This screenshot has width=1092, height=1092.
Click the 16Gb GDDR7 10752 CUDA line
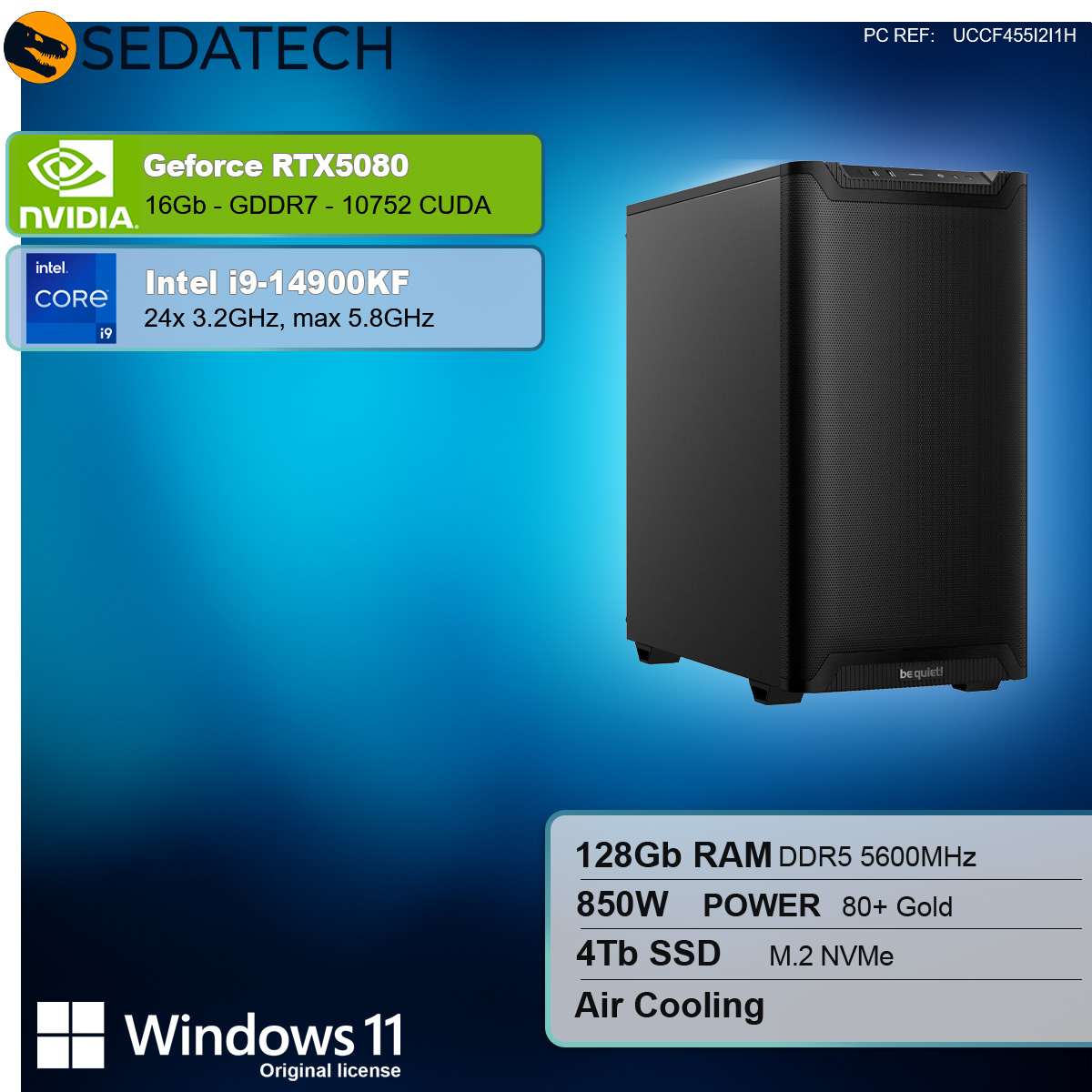coord(318,206)
